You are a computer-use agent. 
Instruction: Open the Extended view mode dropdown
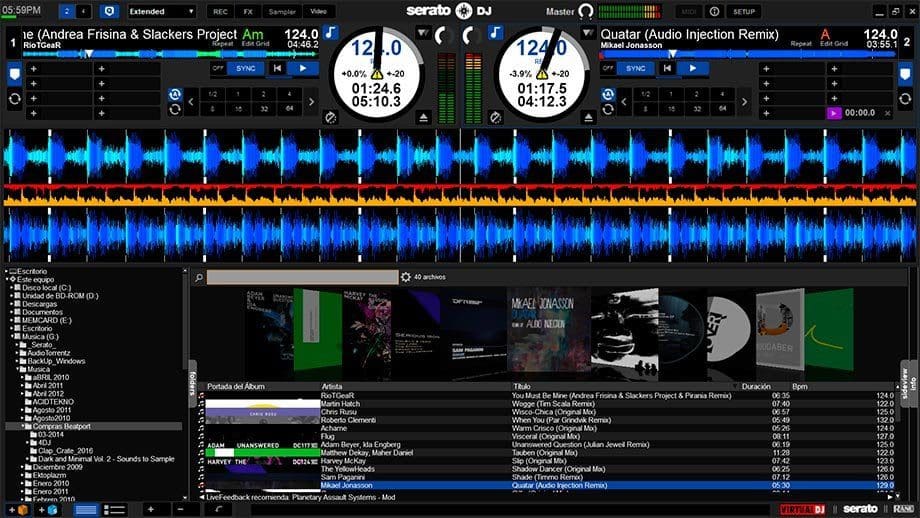tap(162, 11)
